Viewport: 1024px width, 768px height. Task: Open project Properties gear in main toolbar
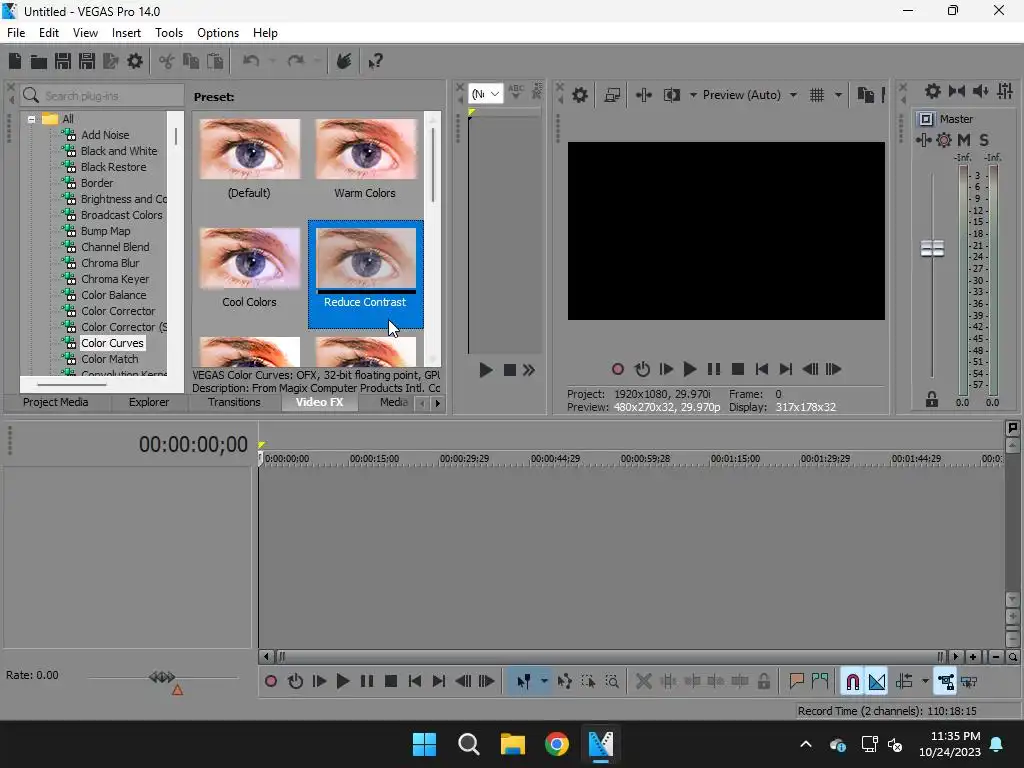[135, 61]
